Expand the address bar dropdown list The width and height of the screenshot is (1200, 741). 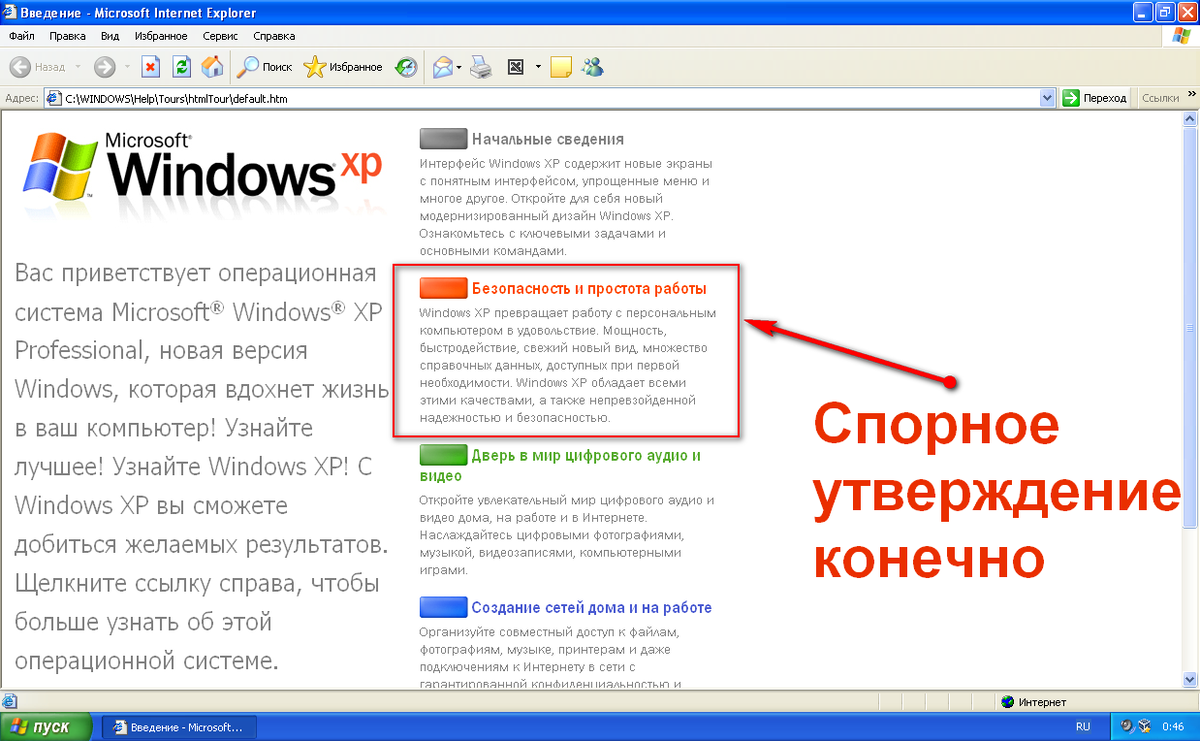tap(1047, 98)
